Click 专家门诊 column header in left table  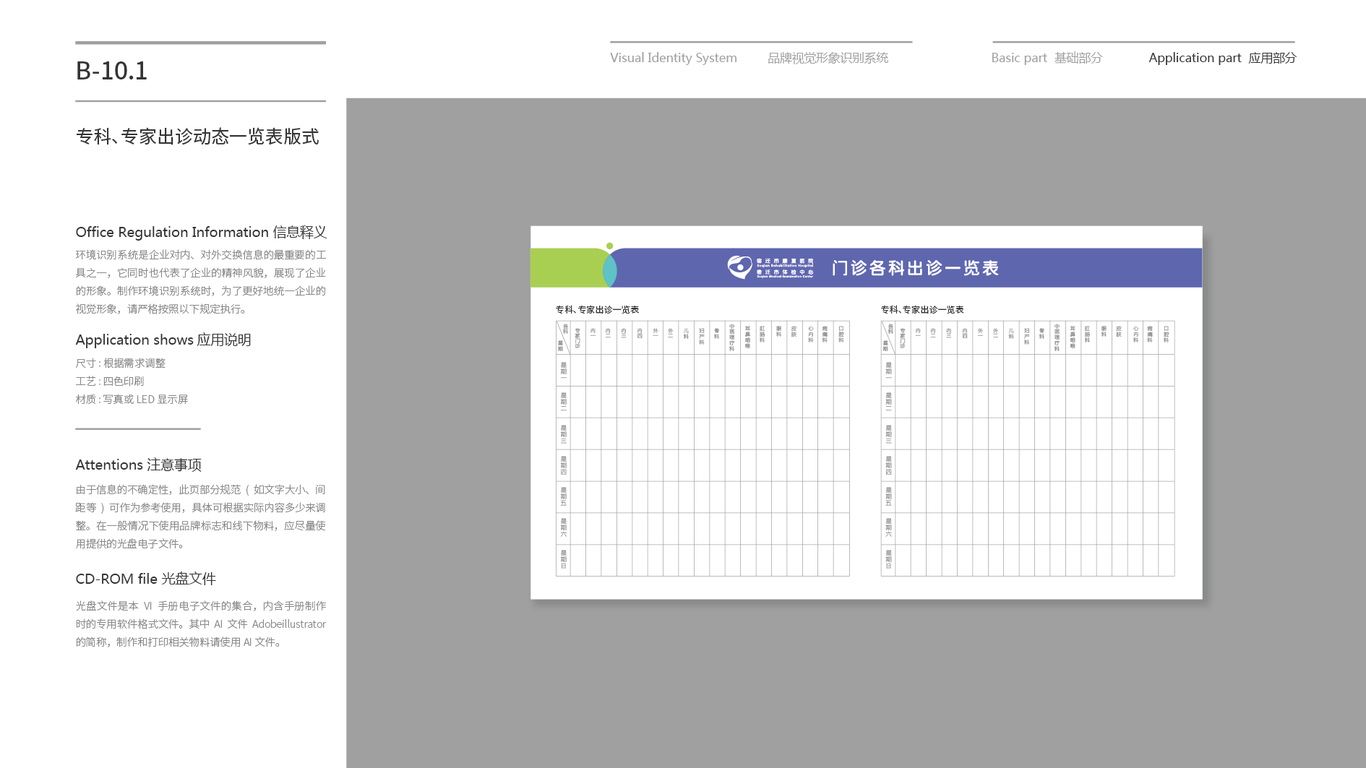pos(578,338)
